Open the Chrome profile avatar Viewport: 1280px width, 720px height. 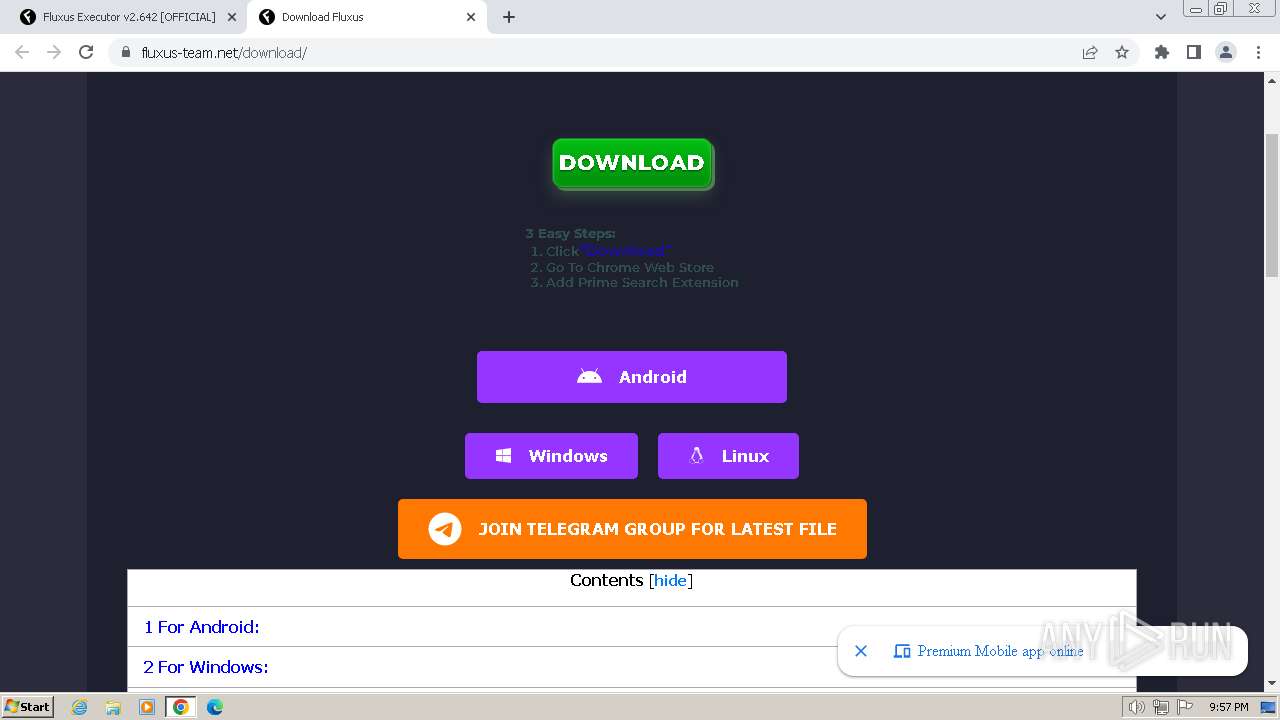(x=1226, y=52)
